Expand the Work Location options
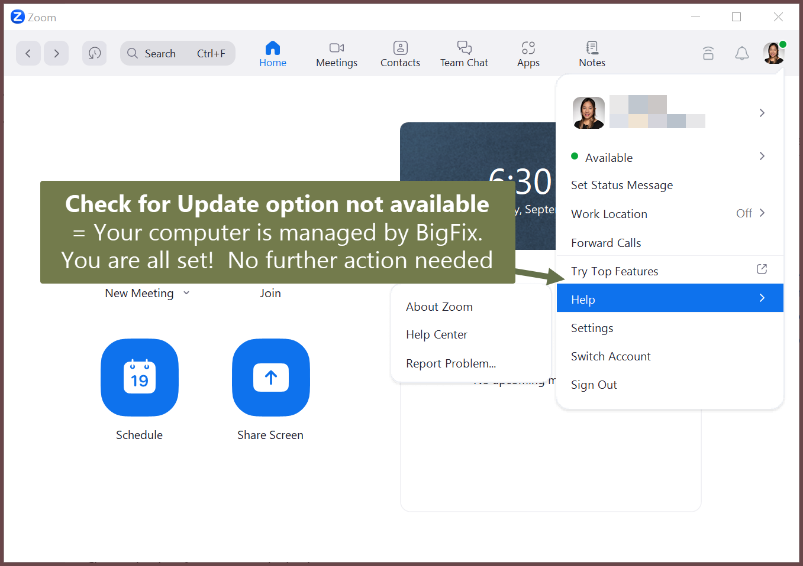803x566 pixels. pyautogui.click(x=761, y=213)
